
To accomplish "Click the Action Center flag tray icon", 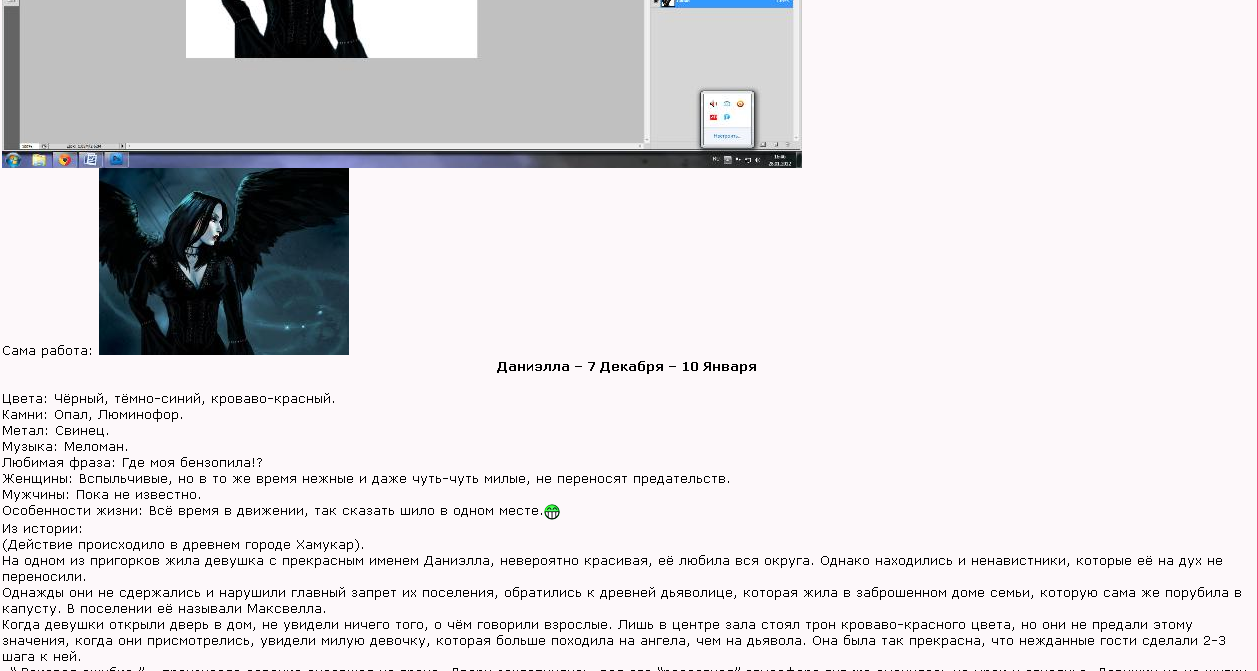I will [x=738, y=160].
